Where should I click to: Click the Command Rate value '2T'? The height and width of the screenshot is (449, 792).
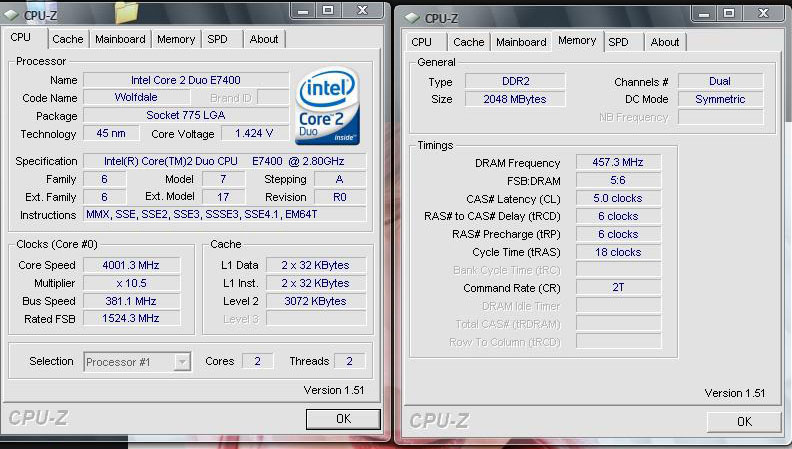pyautogui.click(x=618, y=287)
